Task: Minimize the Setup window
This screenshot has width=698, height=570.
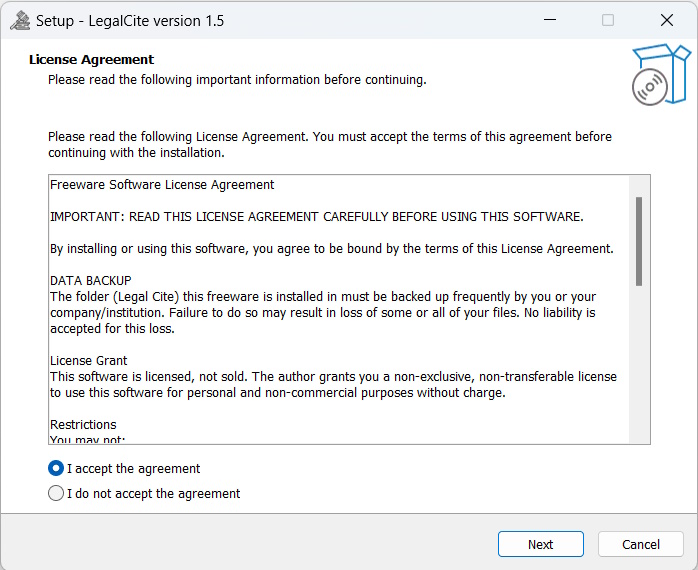Action: [x=549, y=20]
